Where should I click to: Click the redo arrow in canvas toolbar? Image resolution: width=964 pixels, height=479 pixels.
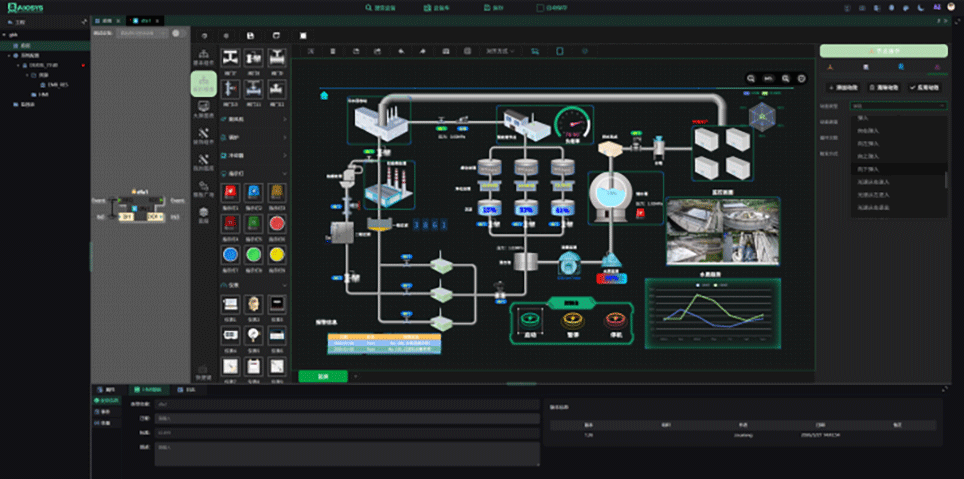click(423, 51)
